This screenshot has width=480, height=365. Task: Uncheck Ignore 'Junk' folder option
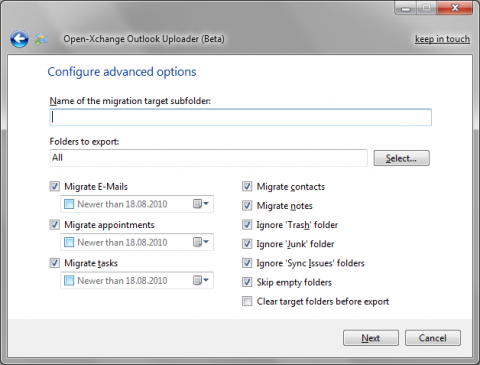[247, 244]
